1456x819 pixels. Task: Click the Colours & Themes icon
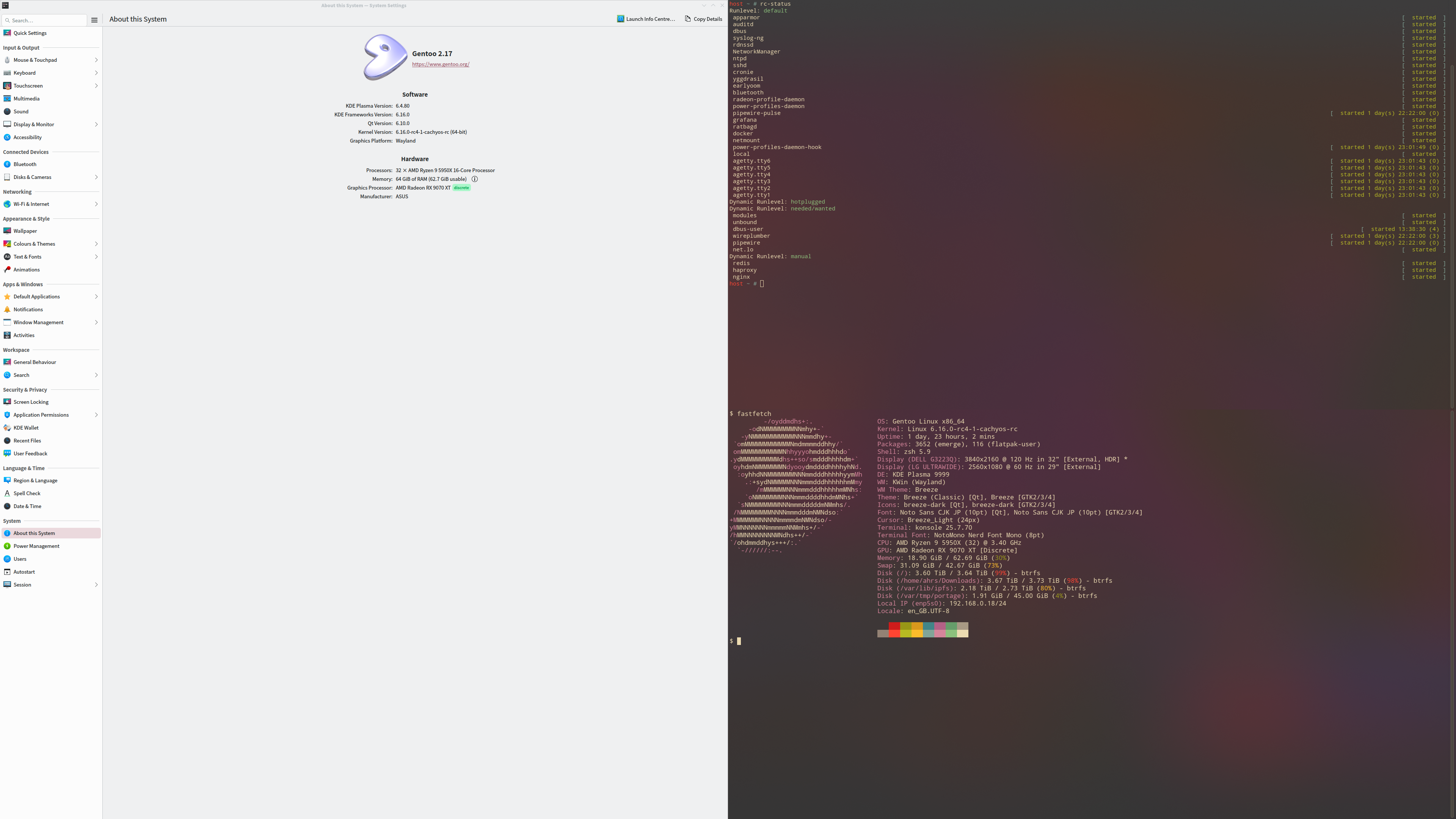7,244
